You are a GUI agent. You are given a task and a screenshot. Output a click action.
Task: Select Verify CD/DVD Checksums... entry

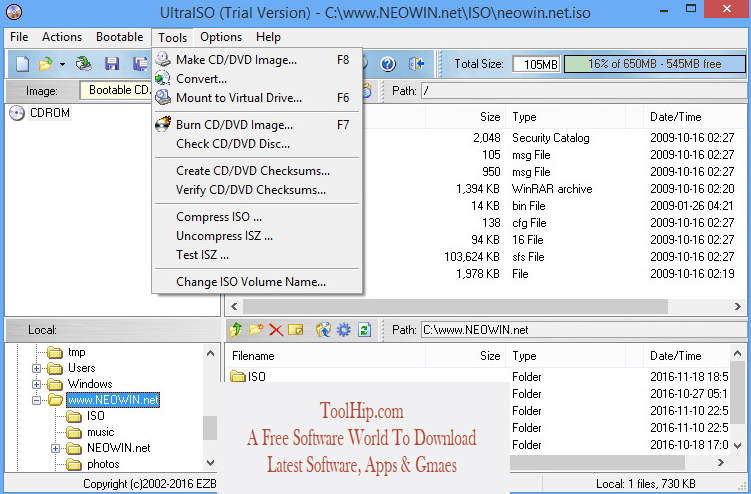tap(257, 190)
